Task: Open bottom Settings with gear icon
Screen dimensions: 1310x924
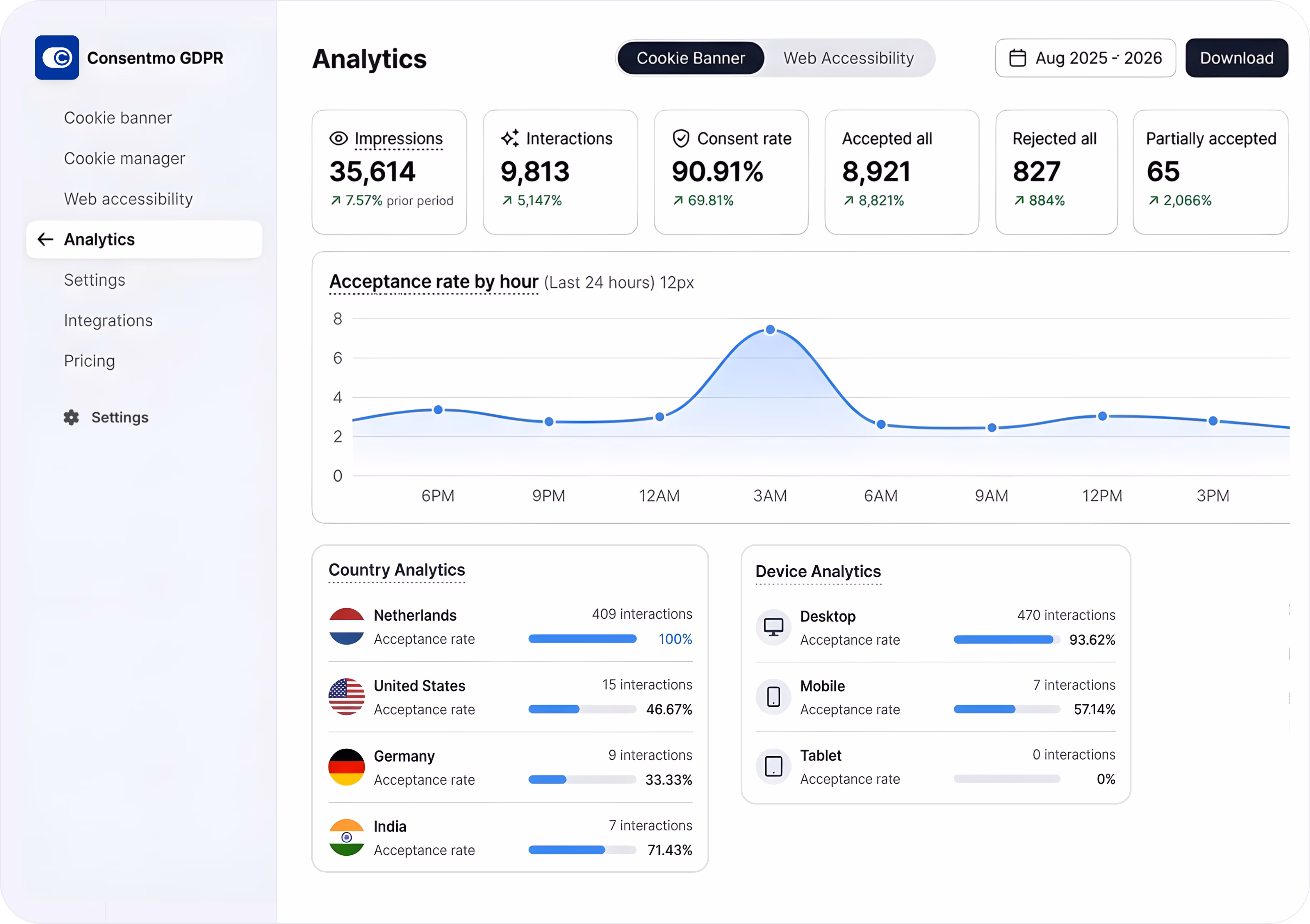Action: pos(106,417)
